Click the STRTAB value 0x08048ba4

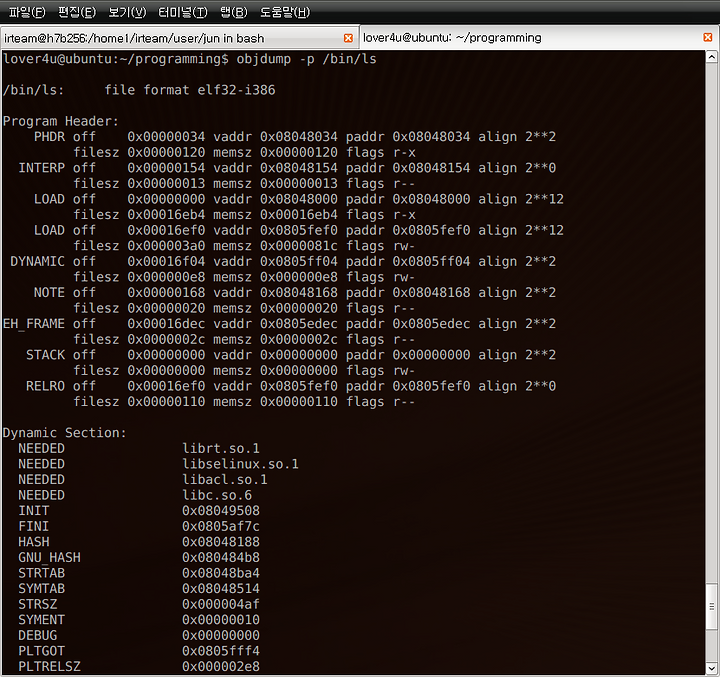(x=221, y=574)
